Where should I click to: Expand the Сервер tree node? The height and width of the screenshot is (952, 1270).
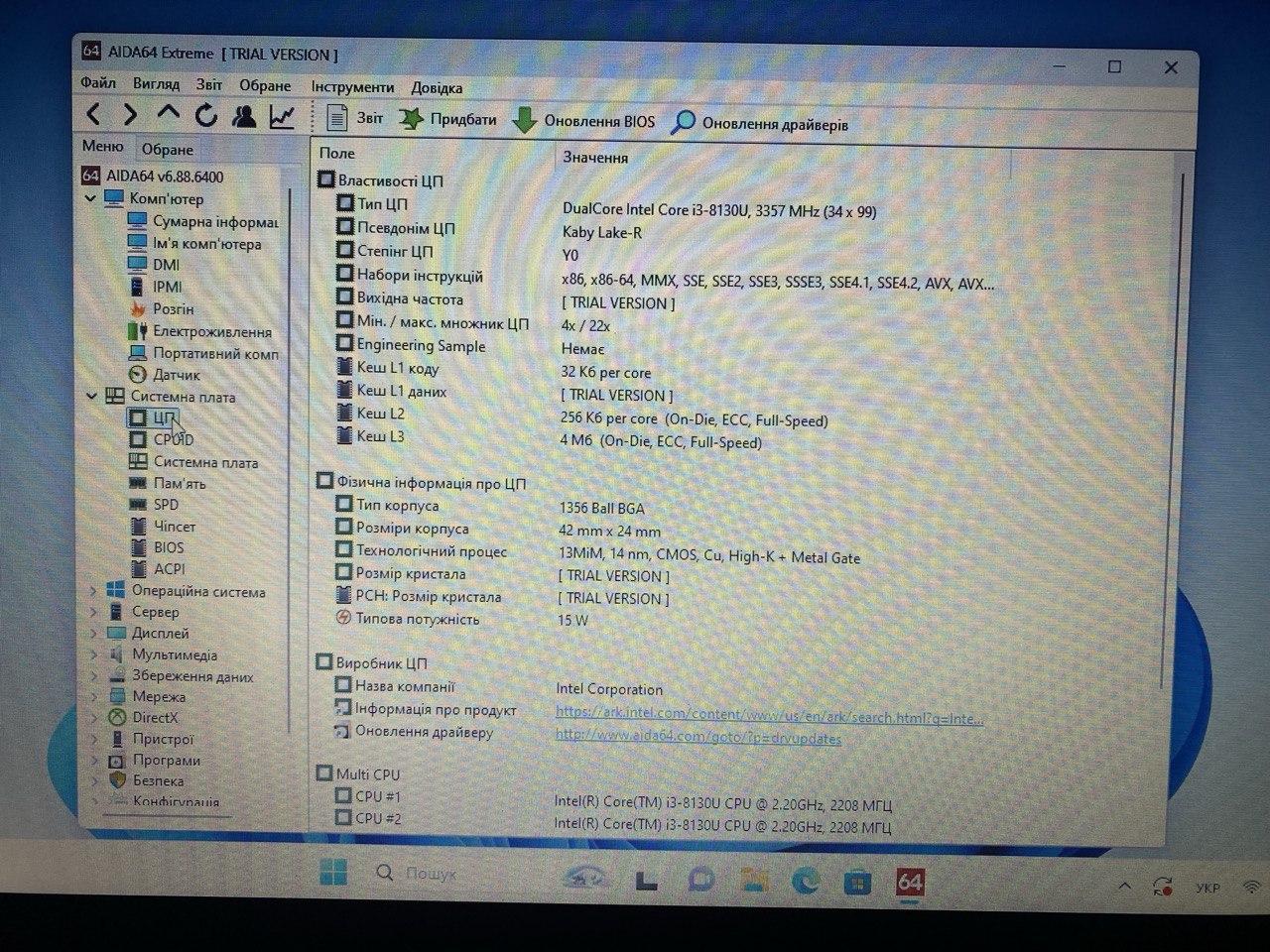click(94, 612)
